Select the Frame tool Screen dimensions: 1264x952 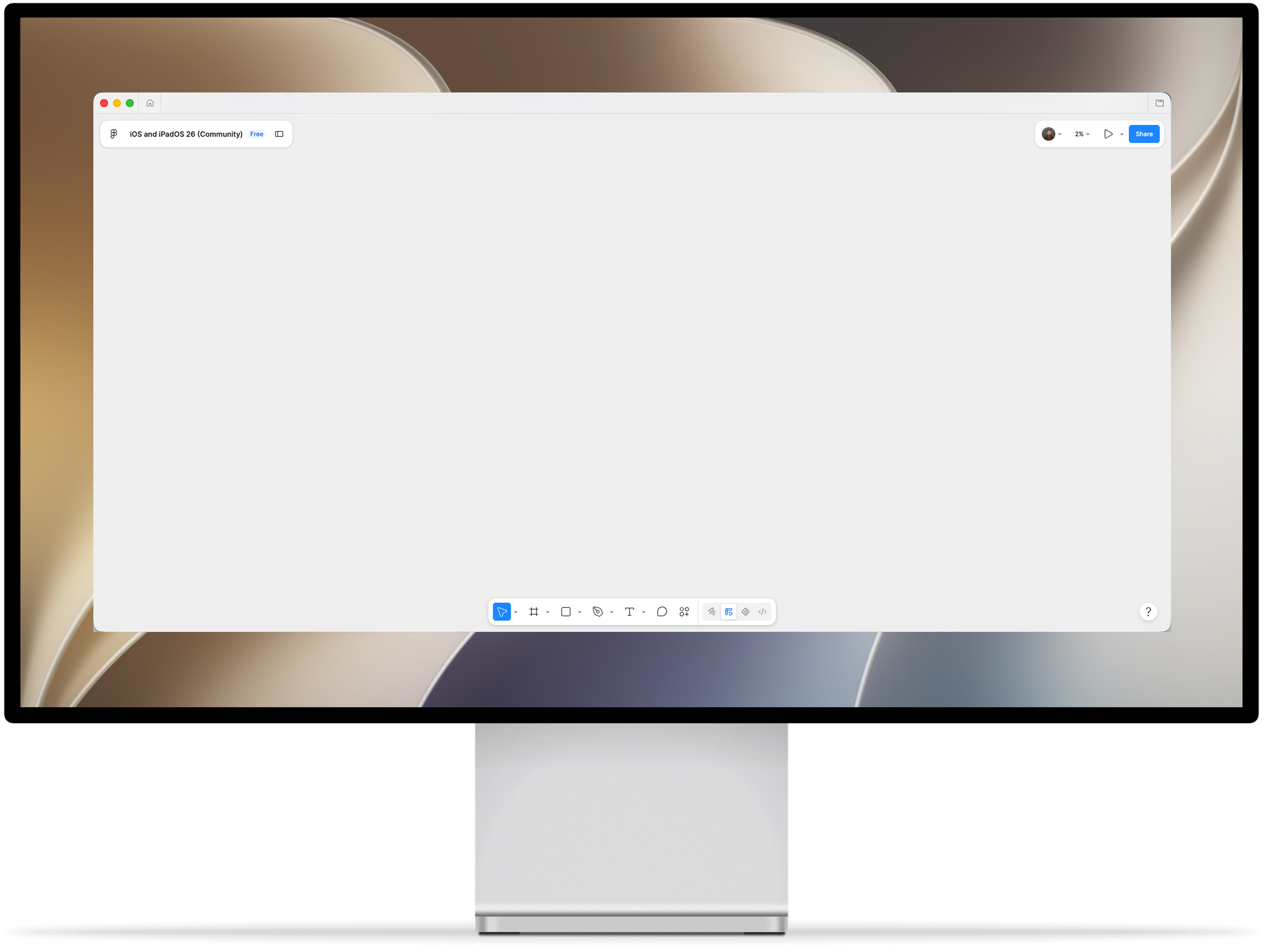coord(534,612)
